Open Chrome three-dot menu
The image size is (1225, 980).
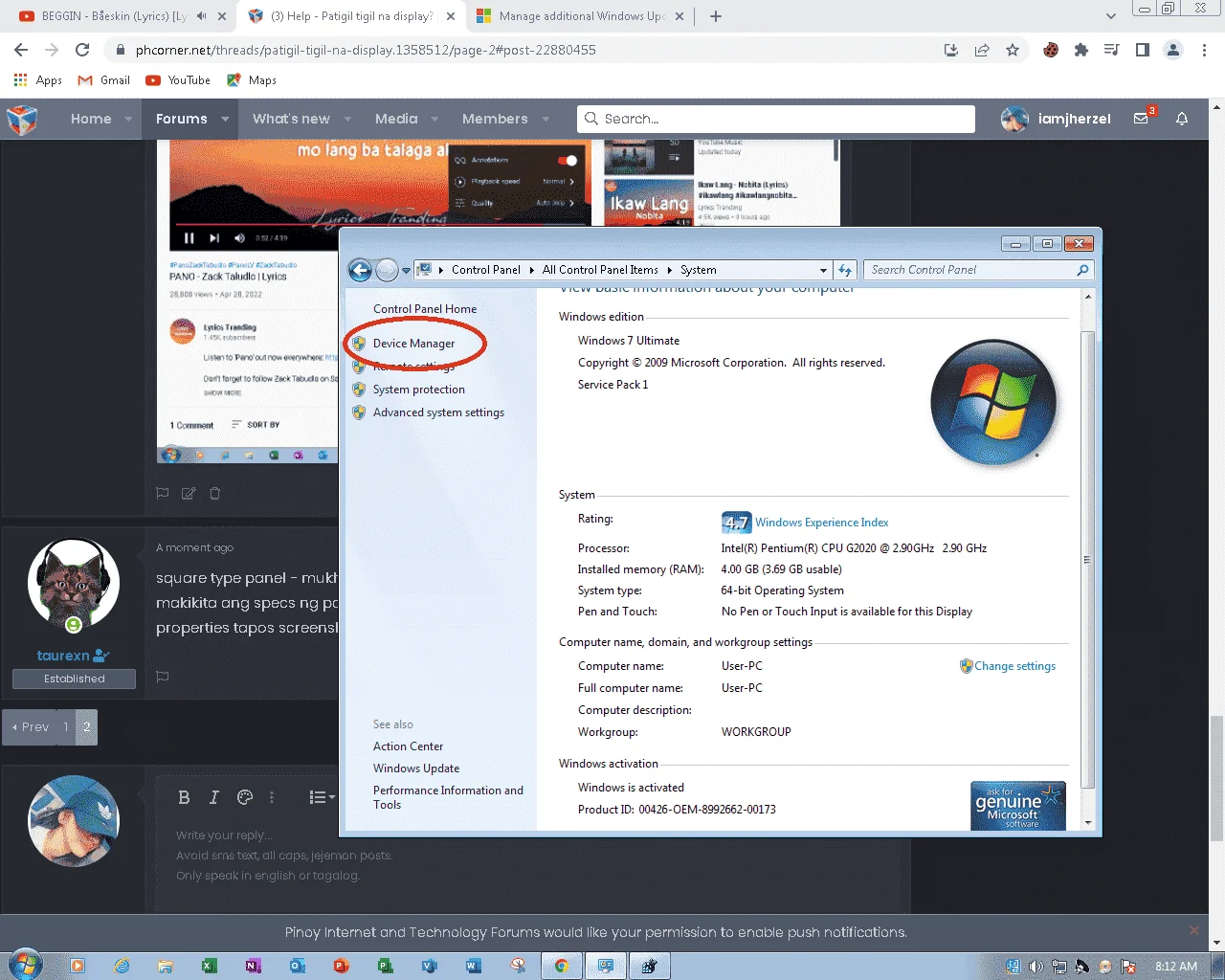(x=1204, y=50)
